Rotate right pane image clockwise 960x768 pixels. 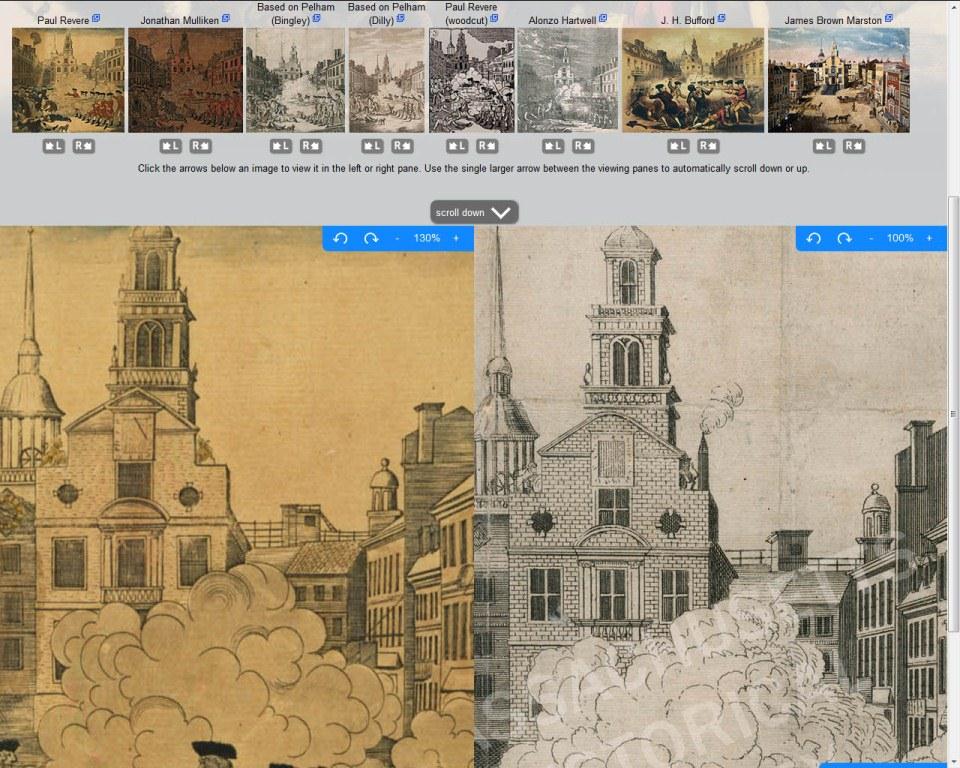844,238
